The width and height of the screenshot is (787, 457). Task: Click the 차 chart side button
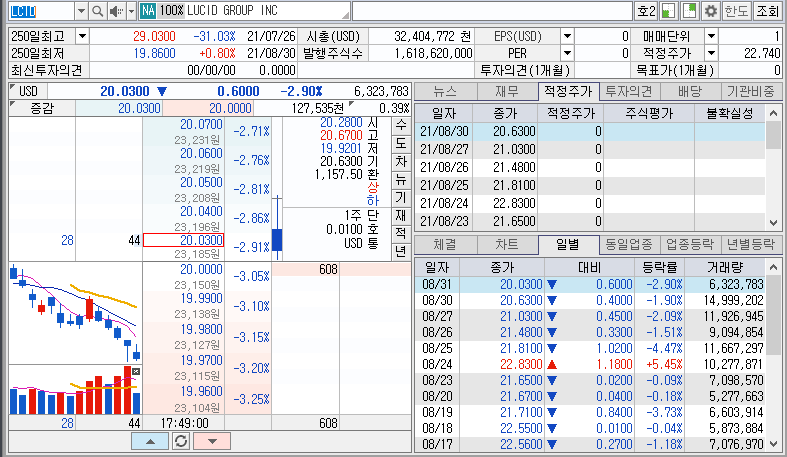point(401,161)
